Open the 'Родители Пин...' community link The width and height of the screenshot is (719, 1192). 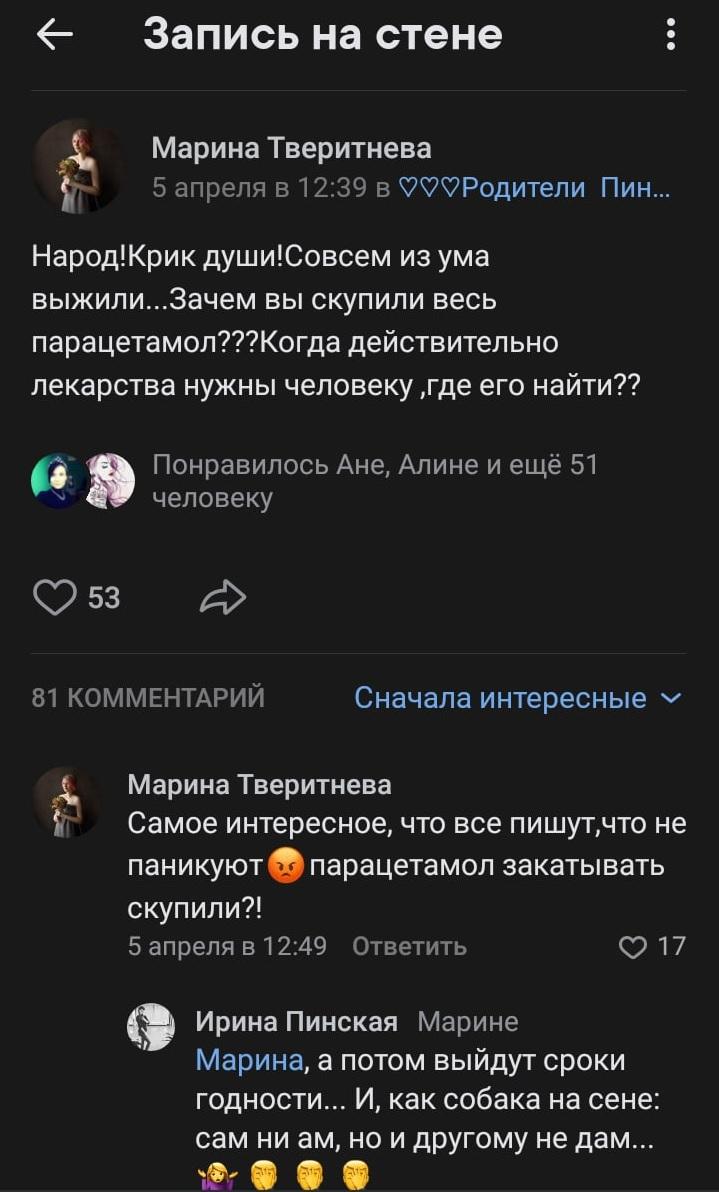(x=534, y=187)
